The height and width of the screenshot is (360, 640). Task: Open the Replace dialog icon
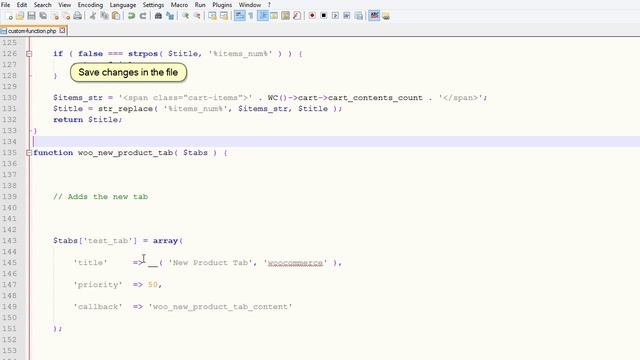[x=170, y=16]
